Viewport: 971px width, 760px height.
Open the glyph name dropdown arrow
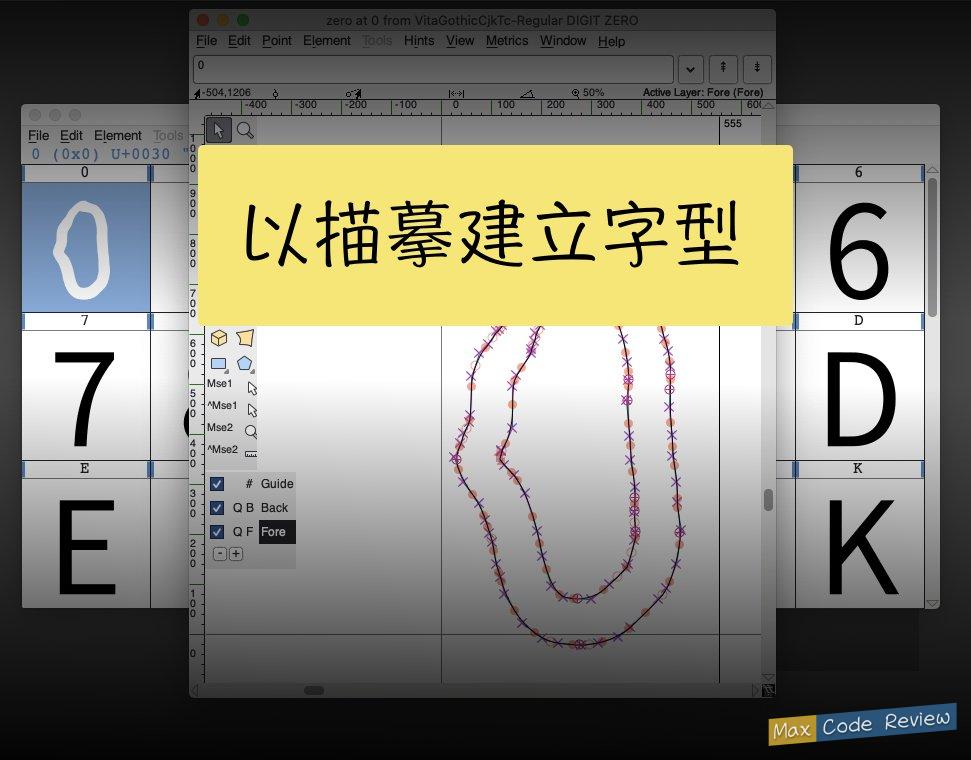[x=690, y=70]
